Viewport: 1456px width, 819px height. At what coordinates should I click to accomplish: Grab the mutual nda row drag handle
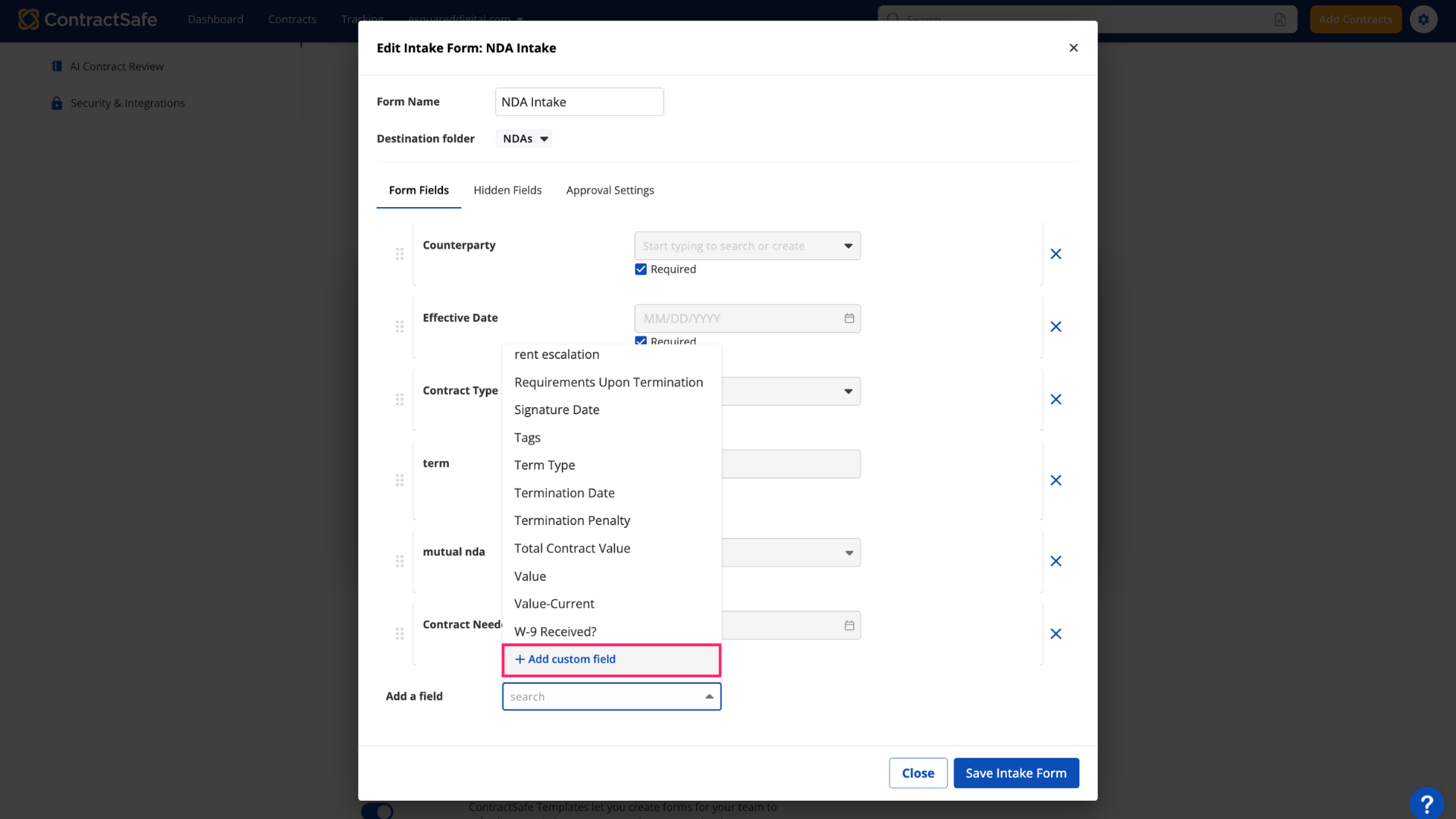[x=400, y=561]
